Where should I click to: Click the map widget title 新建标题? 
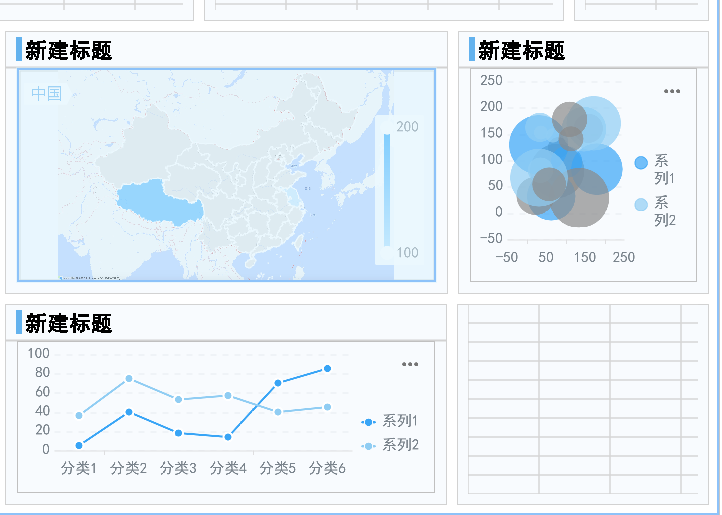pos(69,50)
